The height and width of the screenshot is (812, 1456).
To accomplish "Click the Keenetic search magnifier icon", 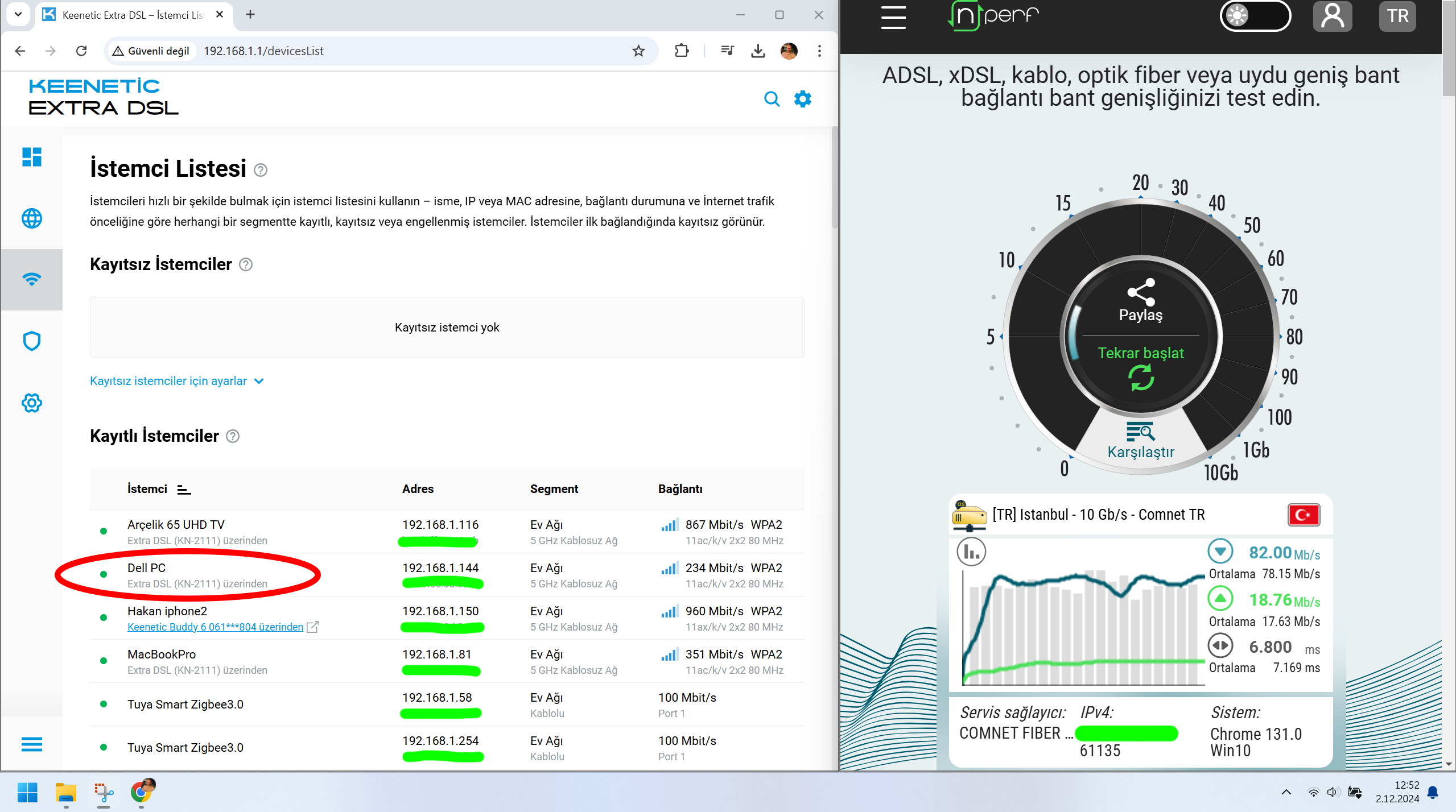I will tap(772, 99).
